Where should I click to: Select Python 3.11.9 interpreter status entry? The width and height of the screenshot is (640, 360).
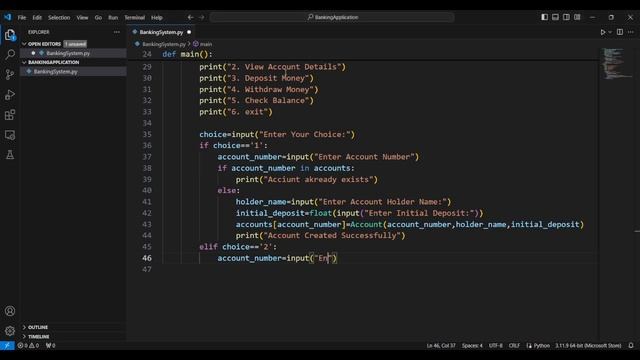588,345
